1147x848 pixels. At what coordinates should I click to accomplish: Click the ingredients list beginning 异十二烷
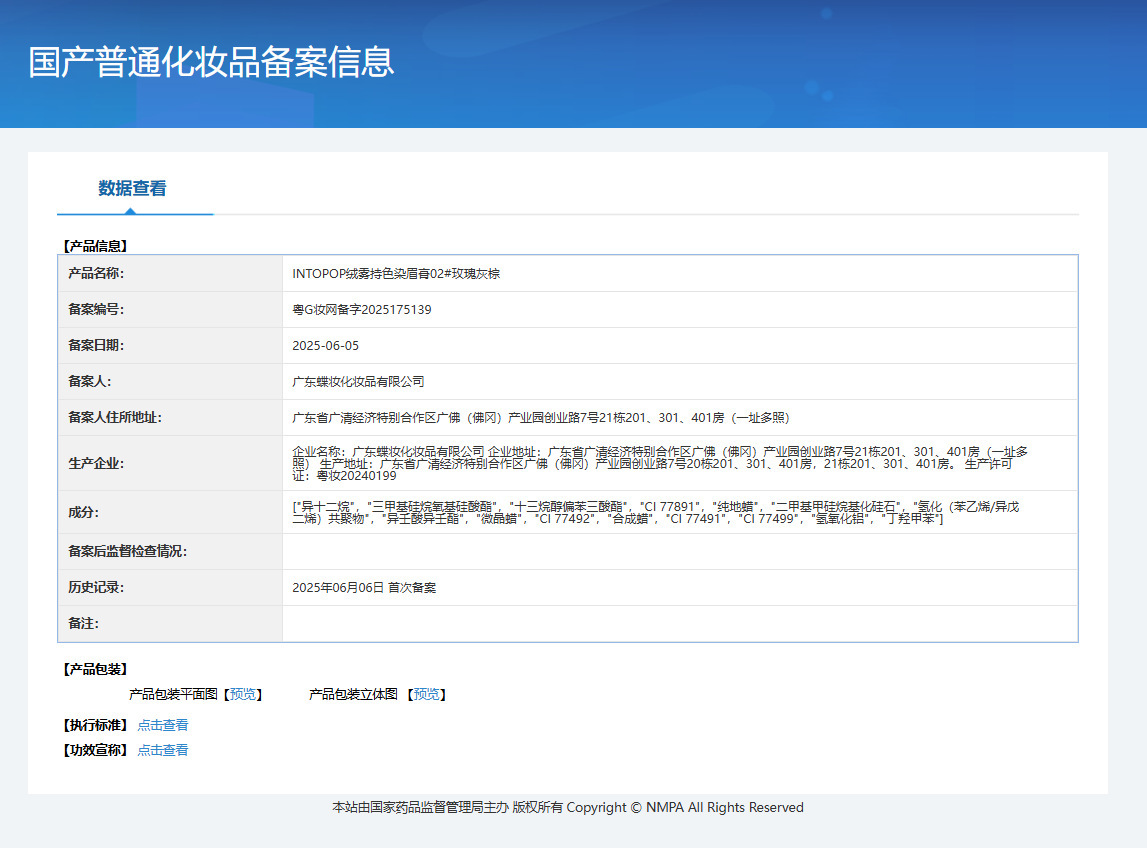(x=655, y=512)
